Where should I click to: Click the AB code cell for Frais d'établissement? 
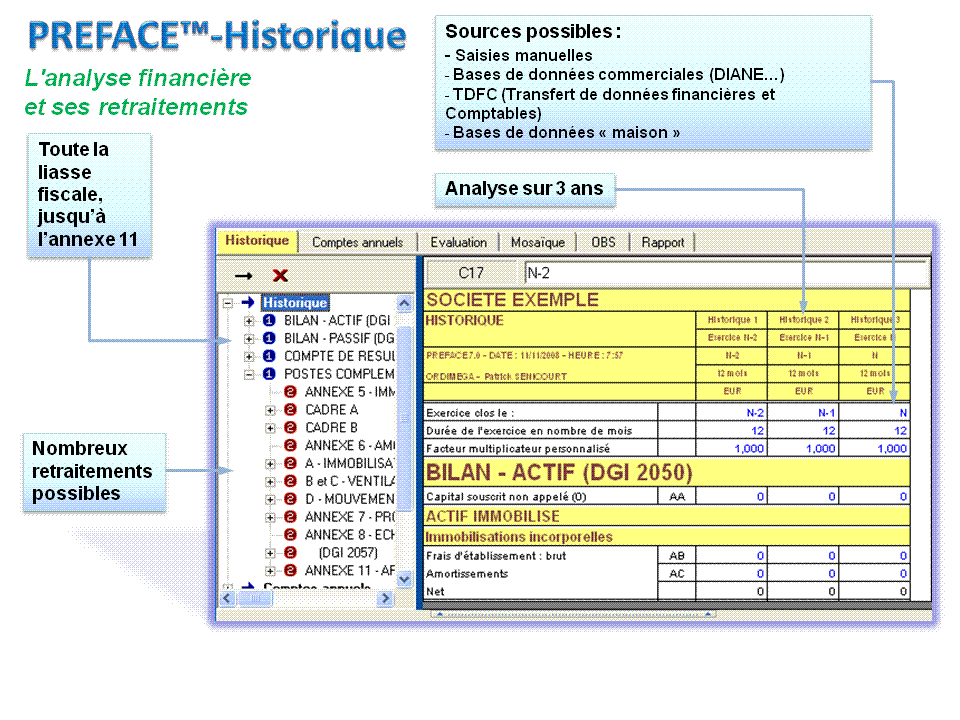tap(677, 556)
